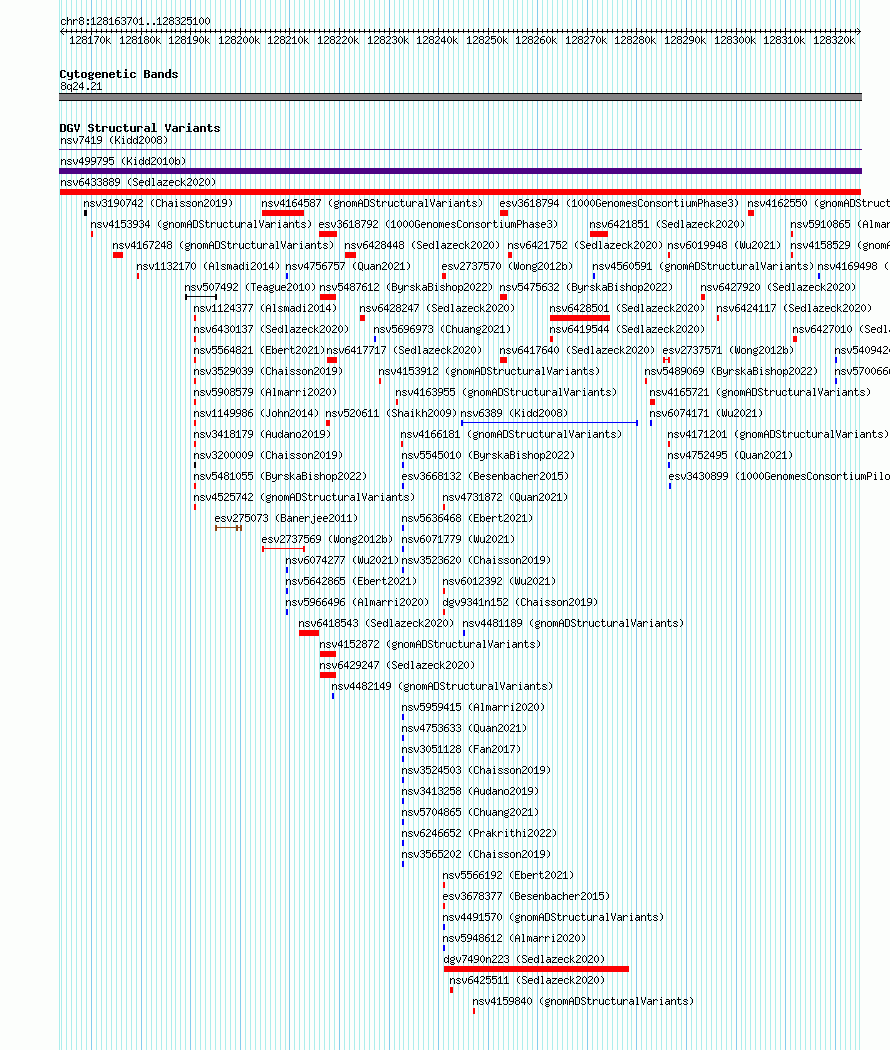Open nsv6074277 (Wu2021) variant
This screenshot has height=1050, width=890.
click(x=342, y=560)
